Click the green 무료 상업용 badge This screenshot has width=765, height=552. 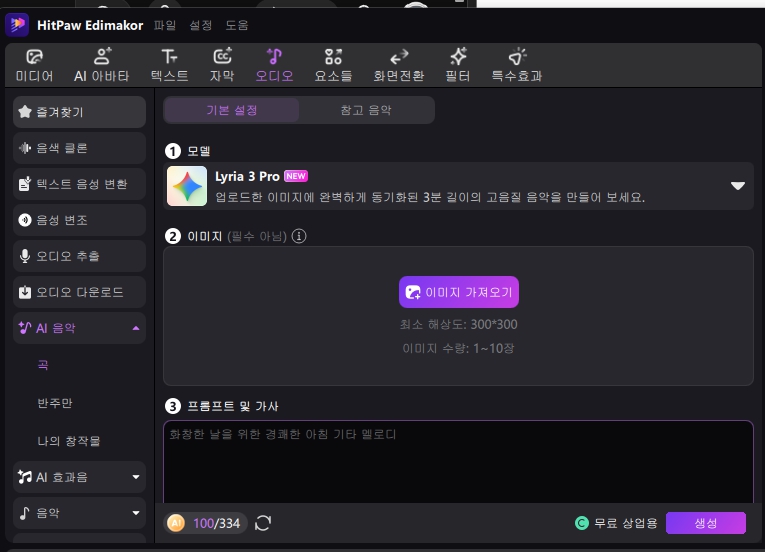582,523
